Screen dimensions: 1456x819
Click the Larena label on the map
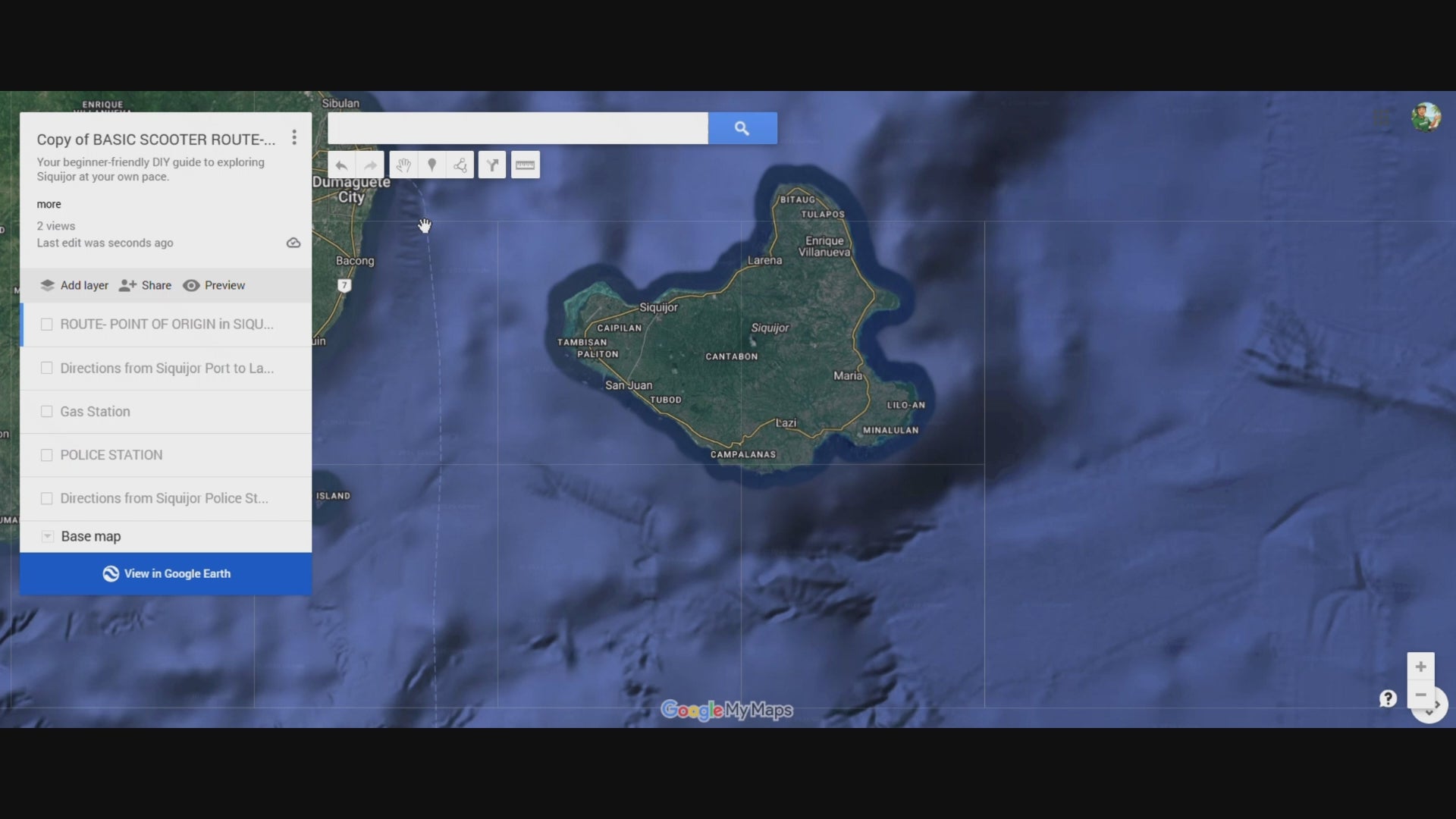coord(764,260)
